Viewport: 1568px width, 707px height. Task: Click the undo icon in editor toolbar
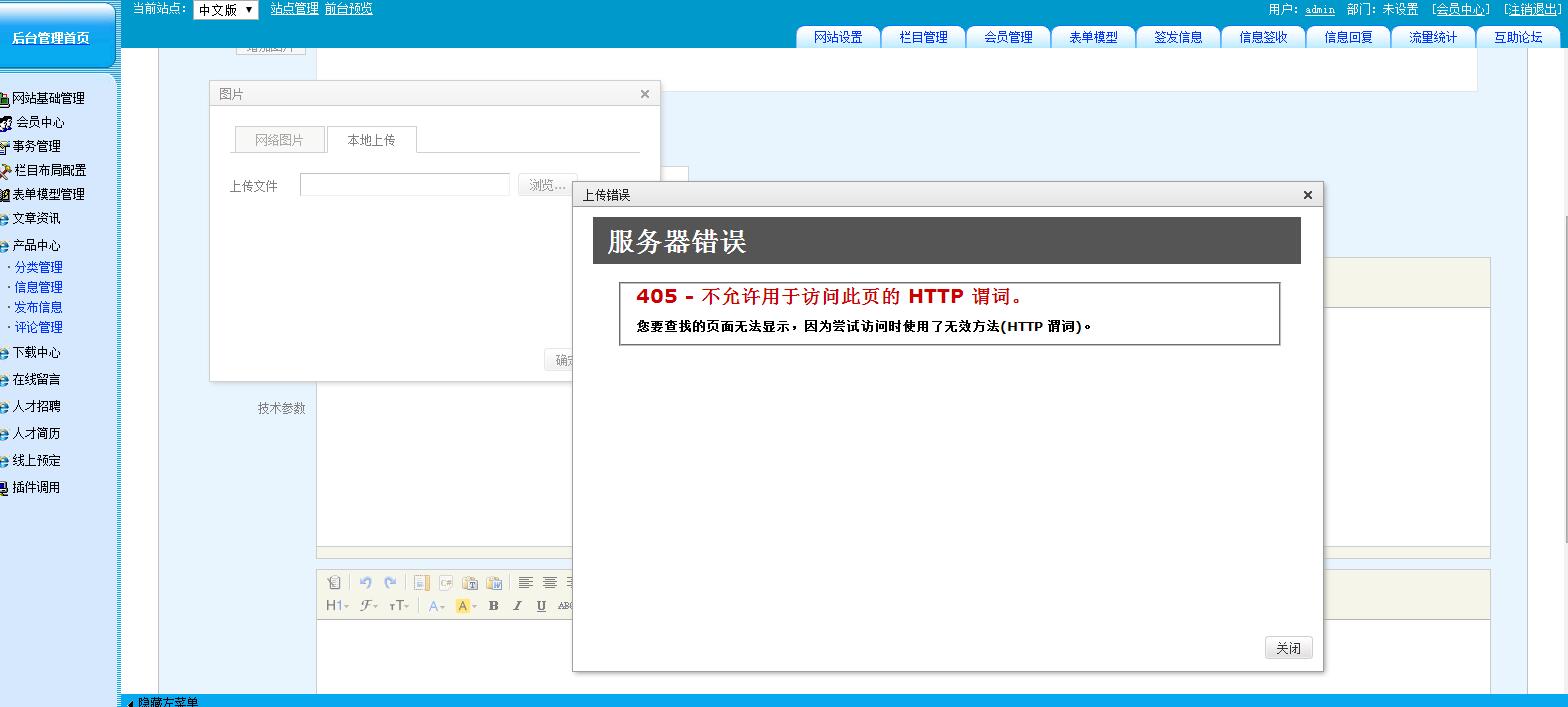[x=365, y=582]
